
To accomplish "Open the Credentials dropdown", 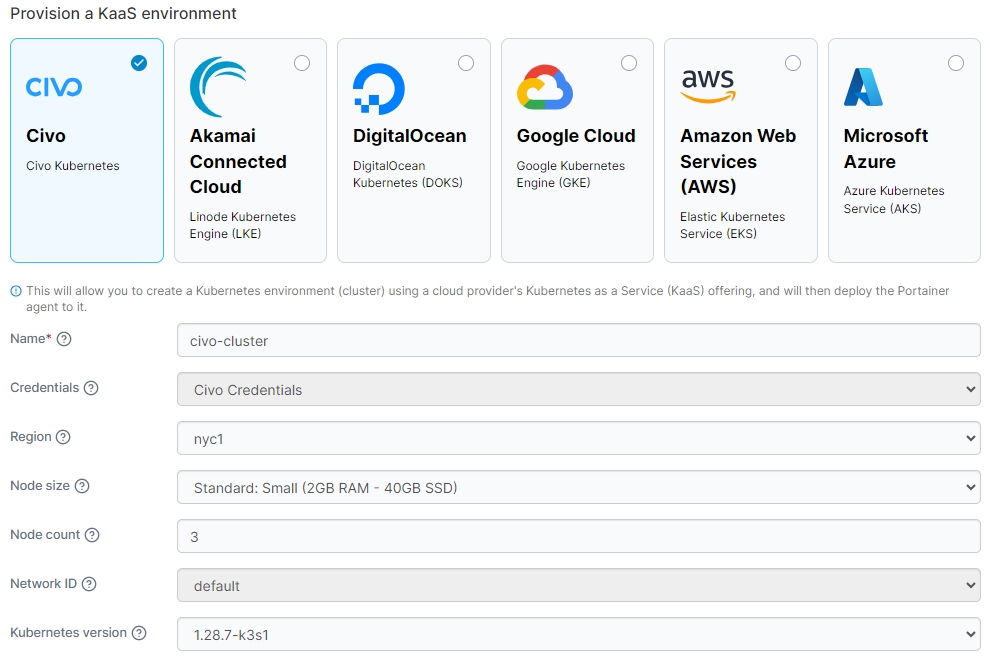I will coord(578,389).
